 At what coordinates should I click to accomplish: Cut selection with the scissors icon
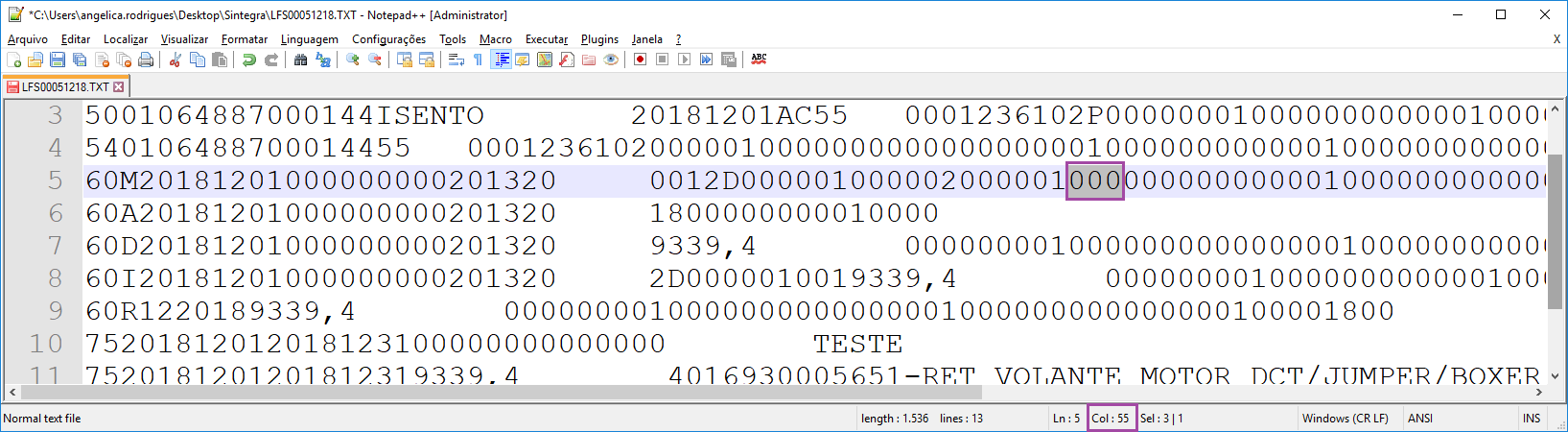(176, 60)
